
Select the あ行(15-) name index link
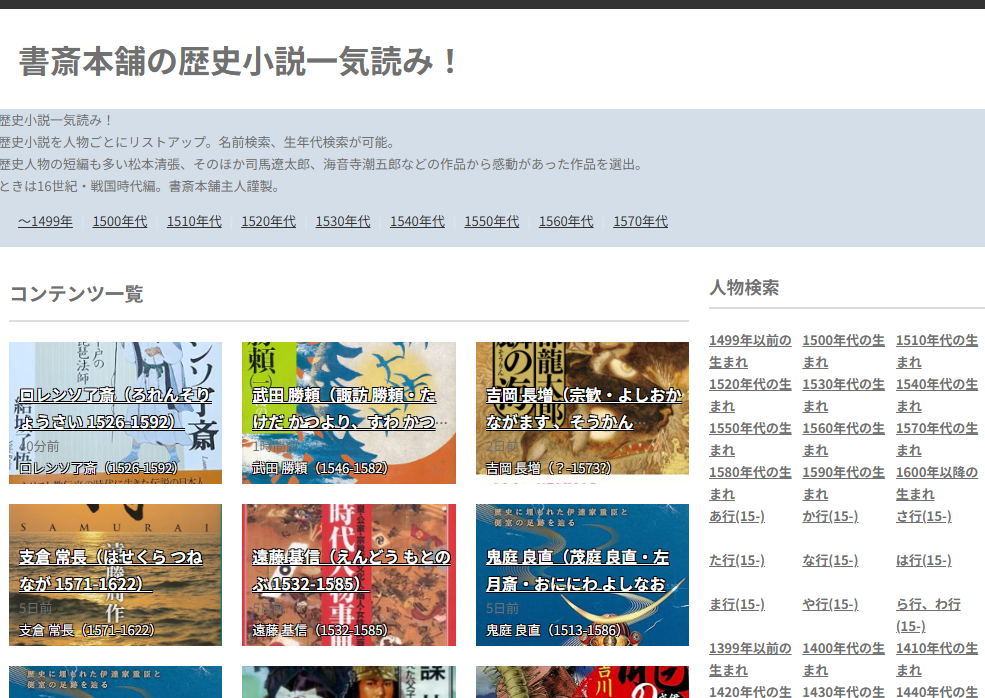737,516
